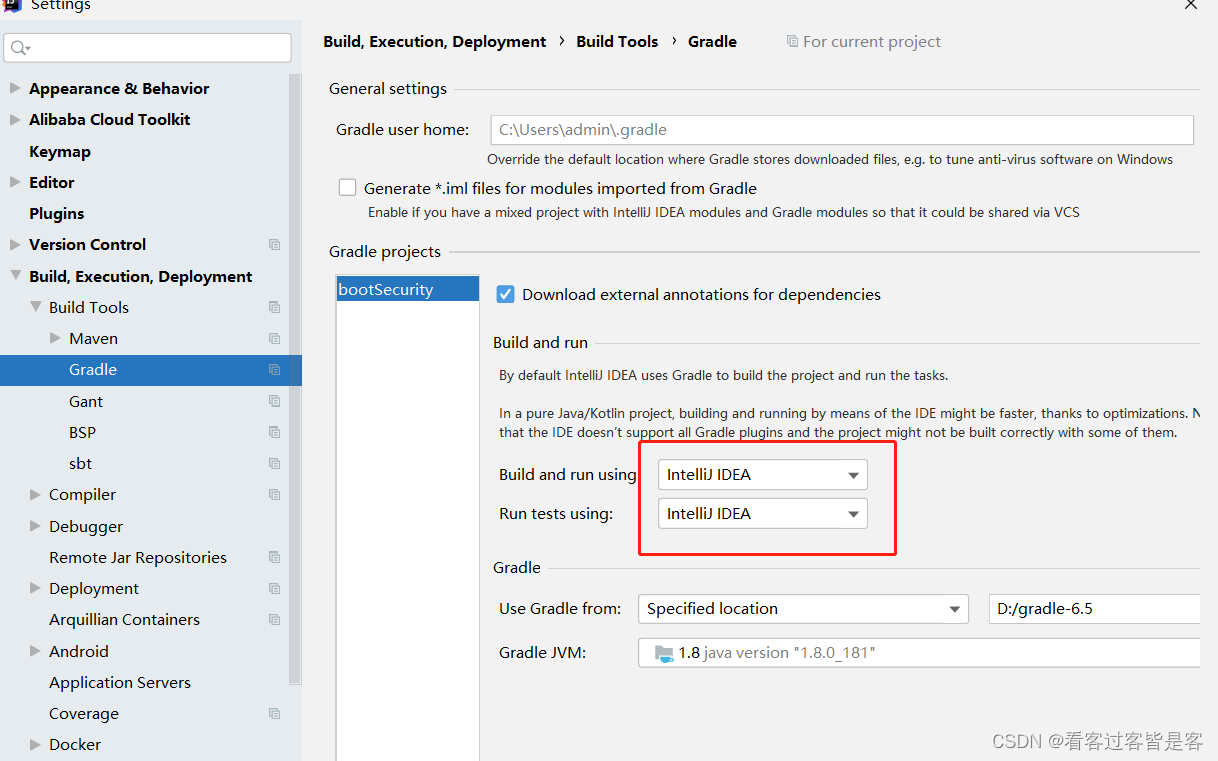Click project-level icon next to BSP
Viewport: 1218px width, 761px height.
click(x=274, y=432)
